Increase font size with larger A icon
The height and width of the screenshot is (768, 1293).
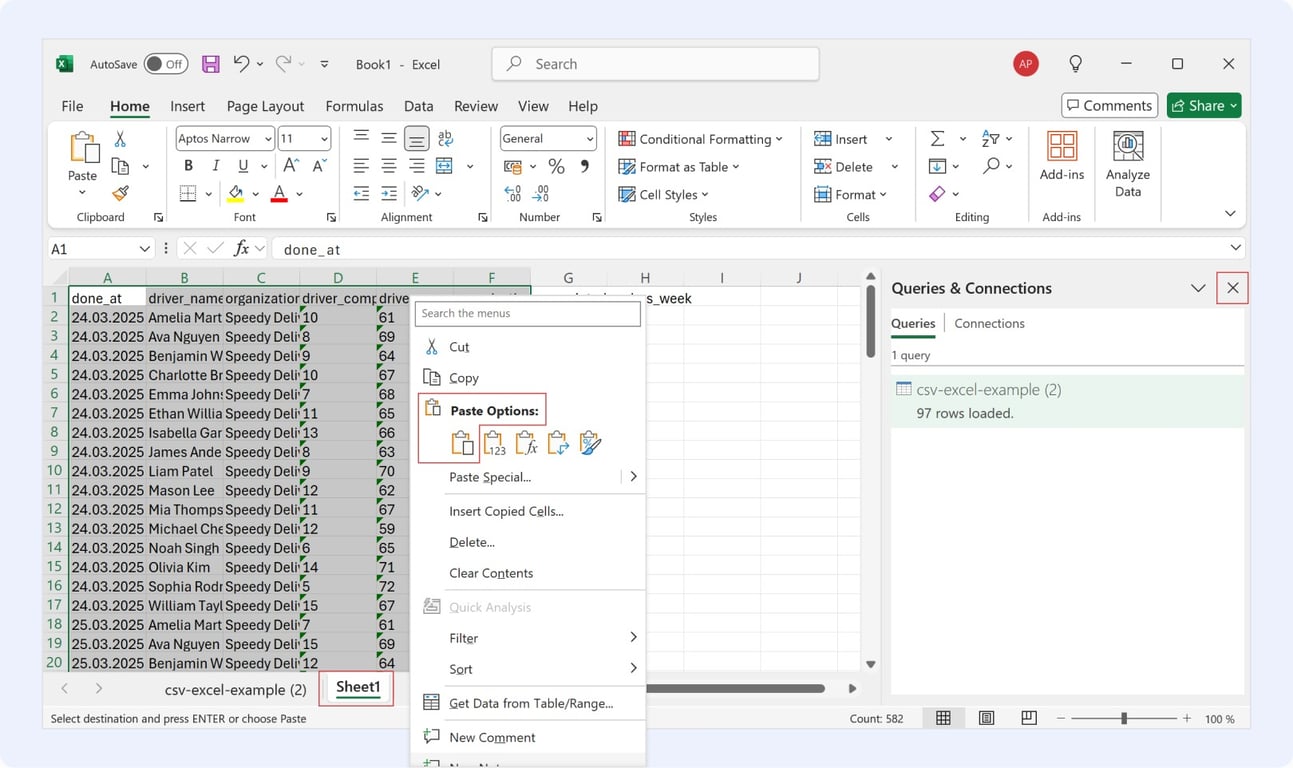tap(291, 166)
